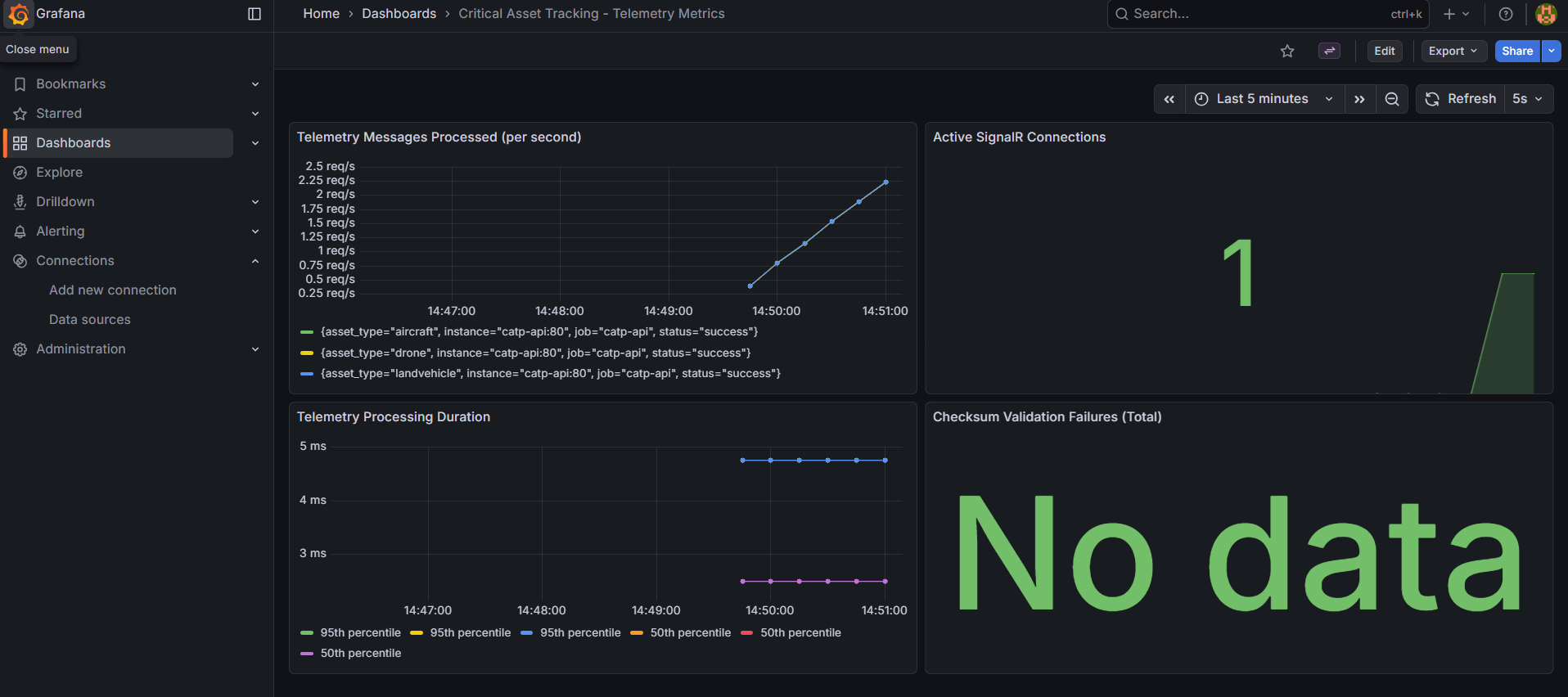The image size is (1568, 697).
Task: Click the Grafana logo icon
Action: pyautogui.click(x=19, y=14)
